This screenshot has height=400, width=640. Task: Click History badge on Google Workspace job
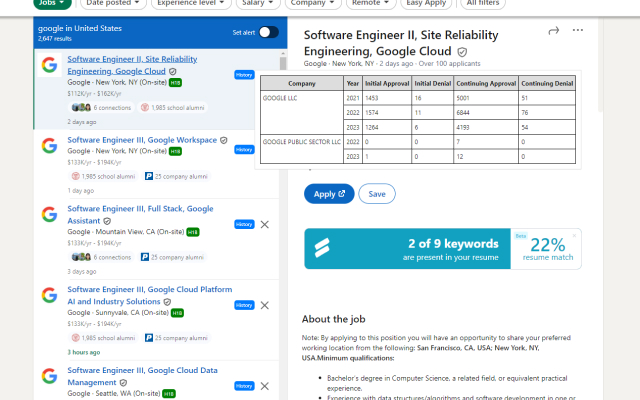244,150
